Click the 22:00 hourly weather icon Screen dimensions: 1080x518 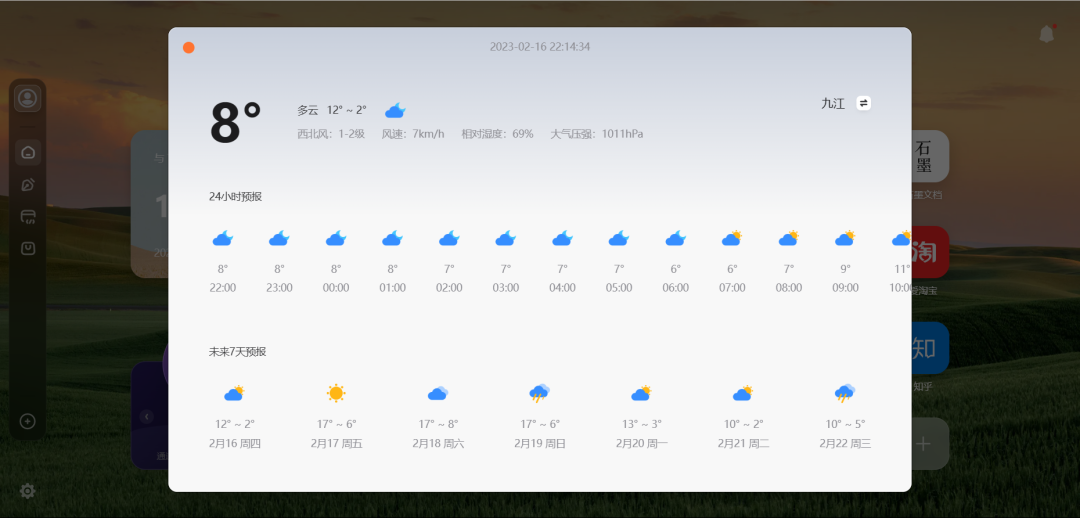[x=222, y=238]
